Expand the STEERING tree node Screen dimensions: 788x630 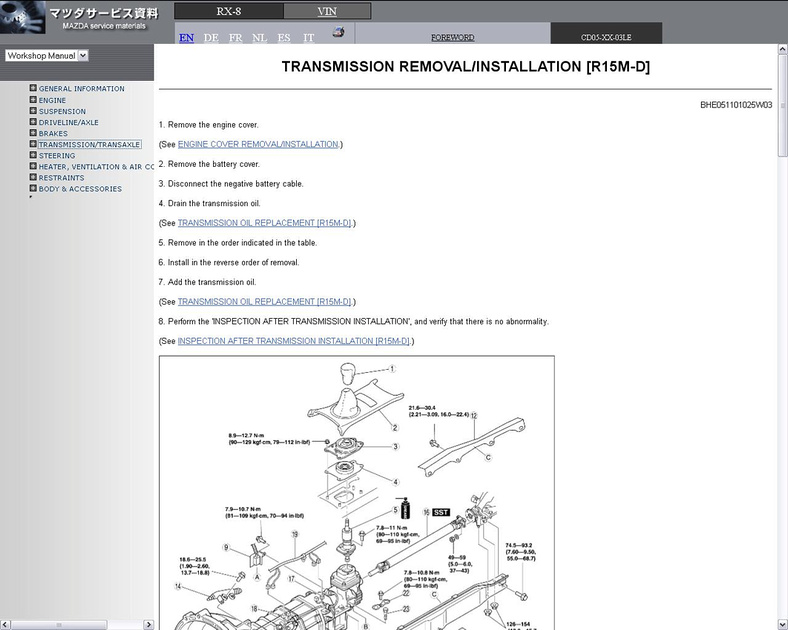(33, 155)
